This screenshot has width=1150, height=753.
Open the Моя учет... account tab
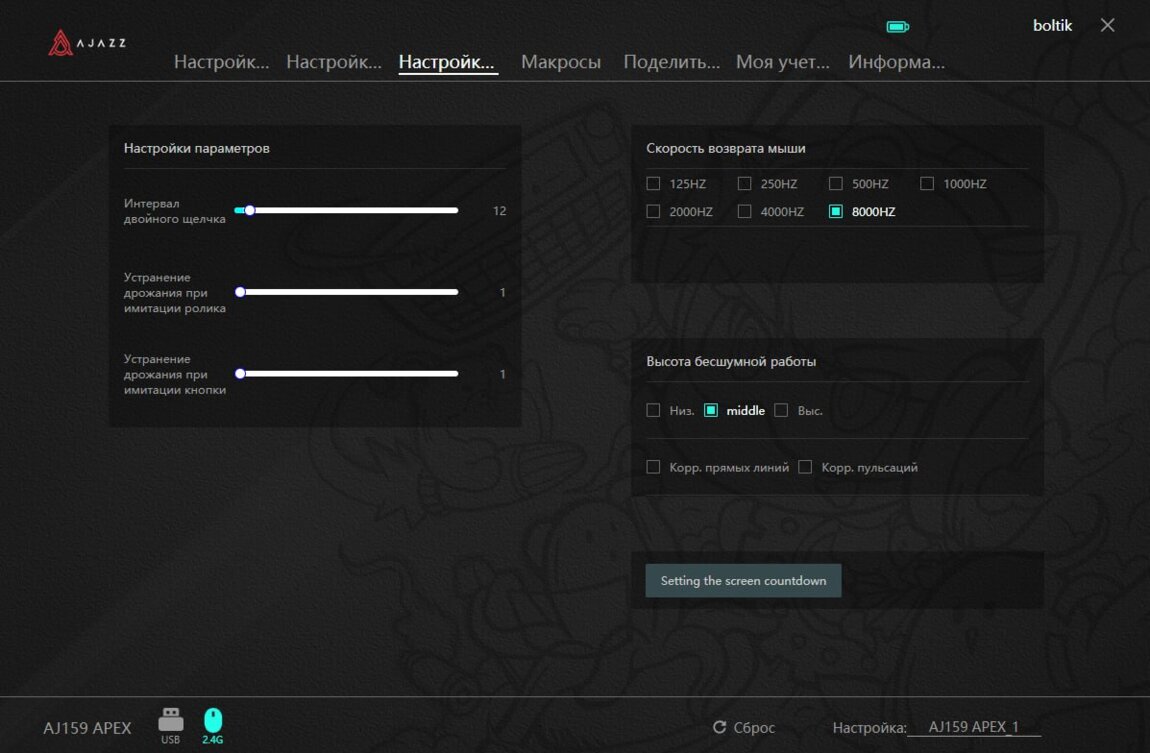coord(782,62)
